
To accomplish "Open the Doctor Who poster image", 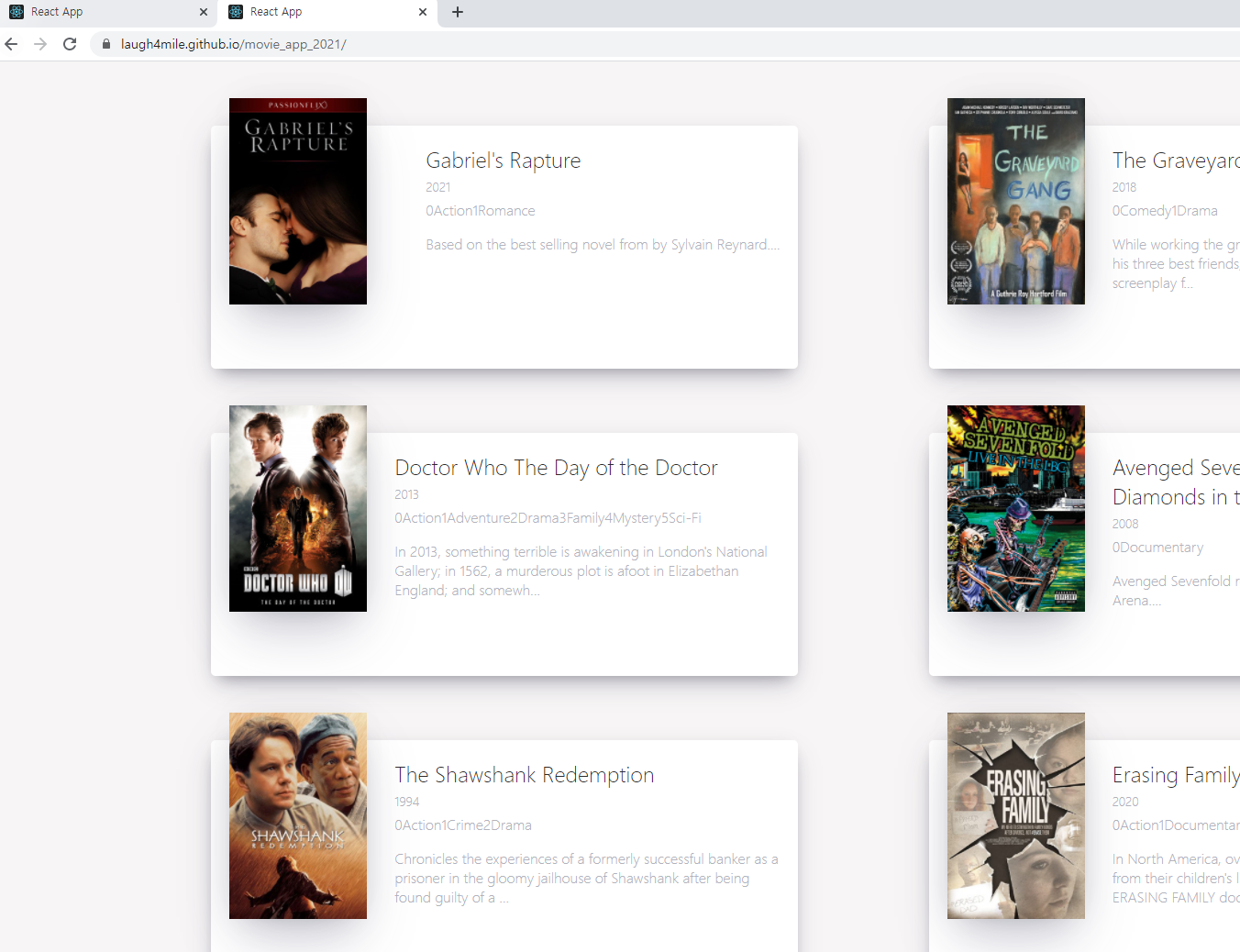I will [x=298, y=508].
